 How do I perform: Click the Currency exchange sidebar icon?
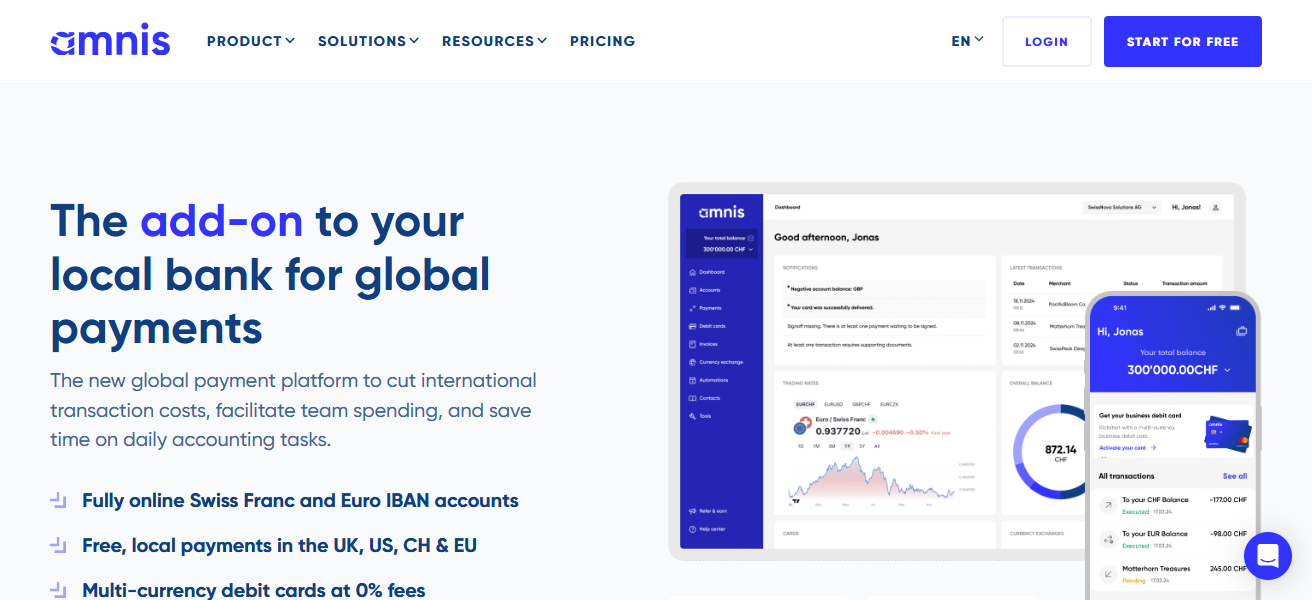692,362
